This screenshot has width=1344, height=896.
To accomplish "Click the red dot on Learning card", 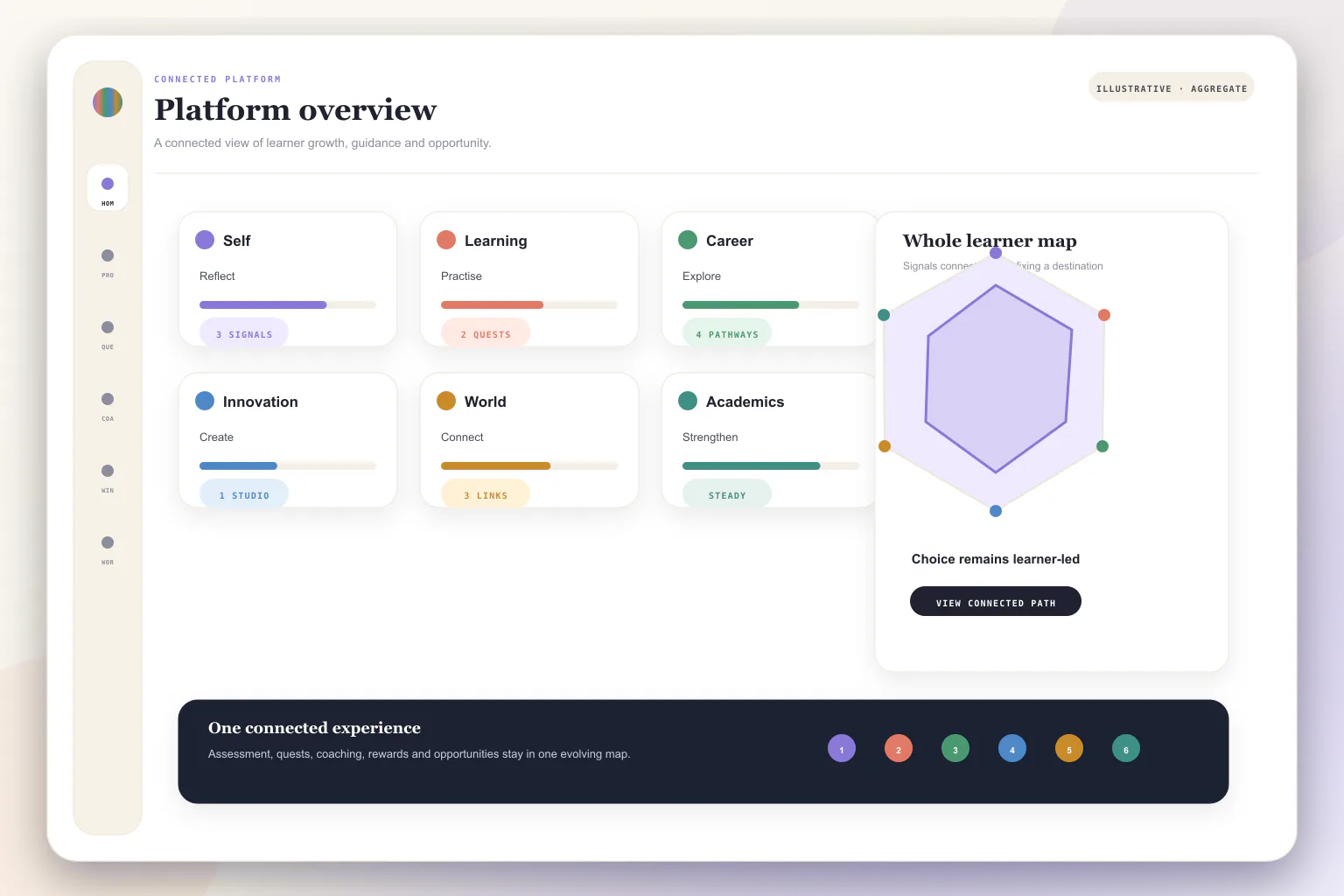I will [x=446, y=240].
